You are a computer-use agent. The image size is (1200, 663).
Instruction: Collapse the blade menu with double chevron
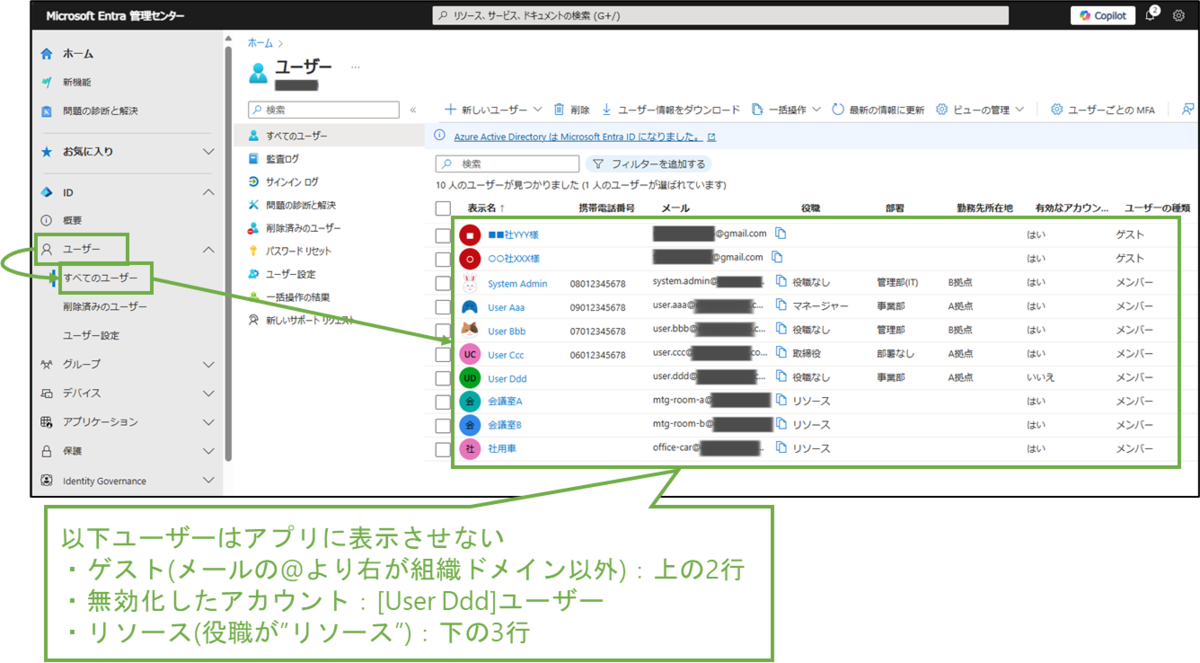414,110
